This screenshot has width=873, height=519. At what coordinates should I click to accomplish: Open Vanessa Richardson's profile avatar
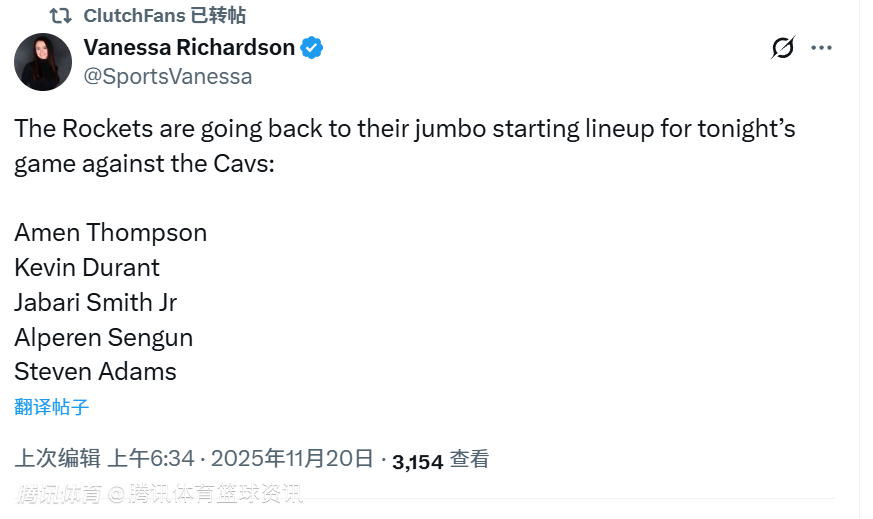[x=43, y=62]
